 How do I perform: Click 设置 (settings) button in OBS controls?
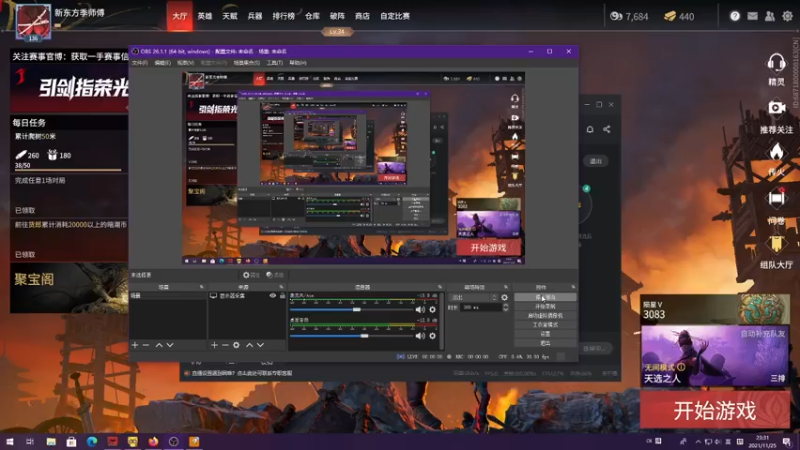click(545, 334)
